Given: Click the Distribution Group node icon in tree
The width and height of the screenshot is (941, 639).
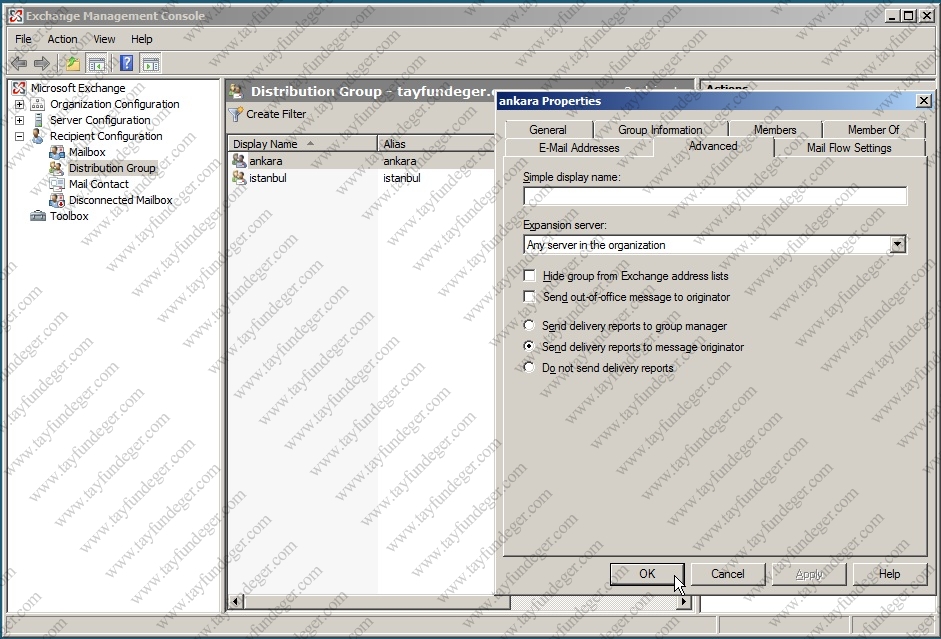Looking at the screenshot, I should (x=57, y=168).
